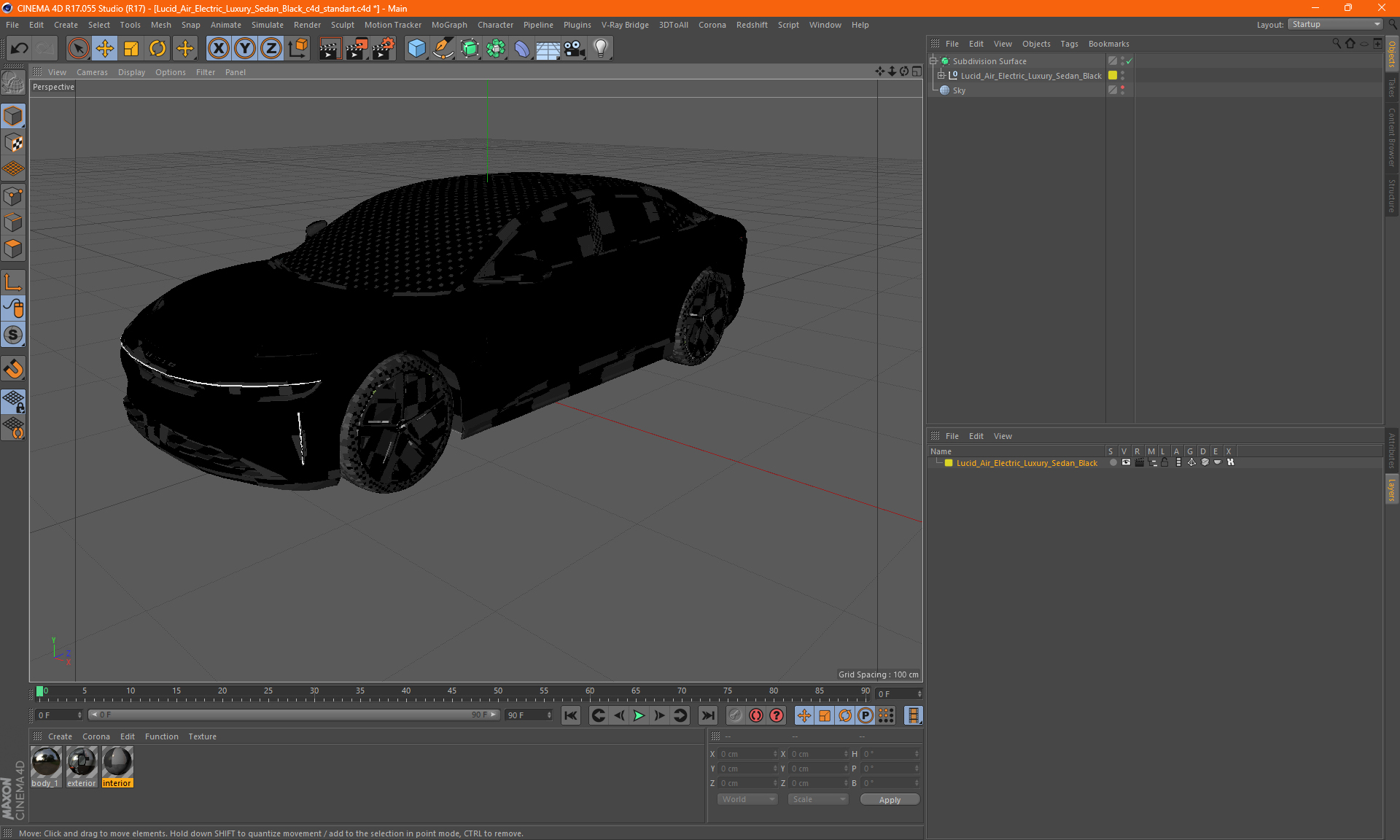Activate the Move tool in toolbar

[105, 49]
